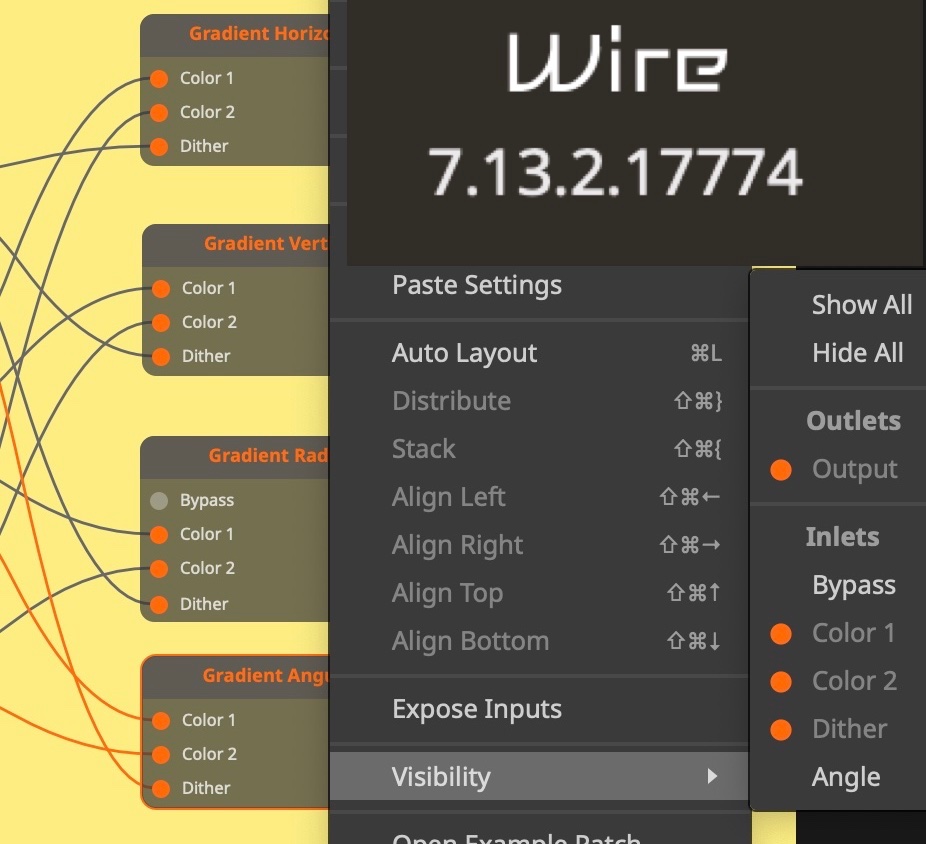Click Color 1 port on Gradient Horizontal node
Viewport: 926px width, 844px height.
[x=159, y=78]
